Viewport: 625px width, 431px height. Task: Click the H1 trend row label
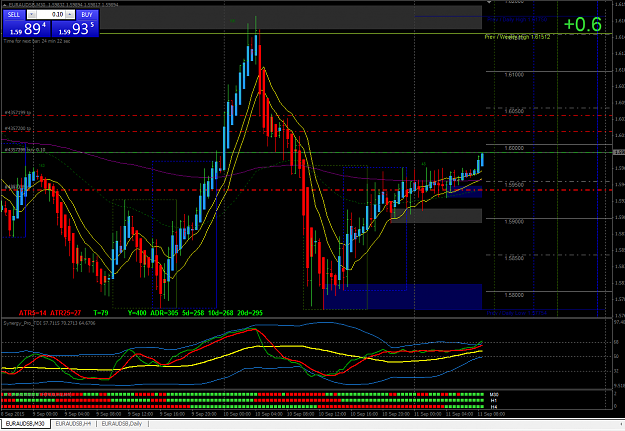(493, 400)
